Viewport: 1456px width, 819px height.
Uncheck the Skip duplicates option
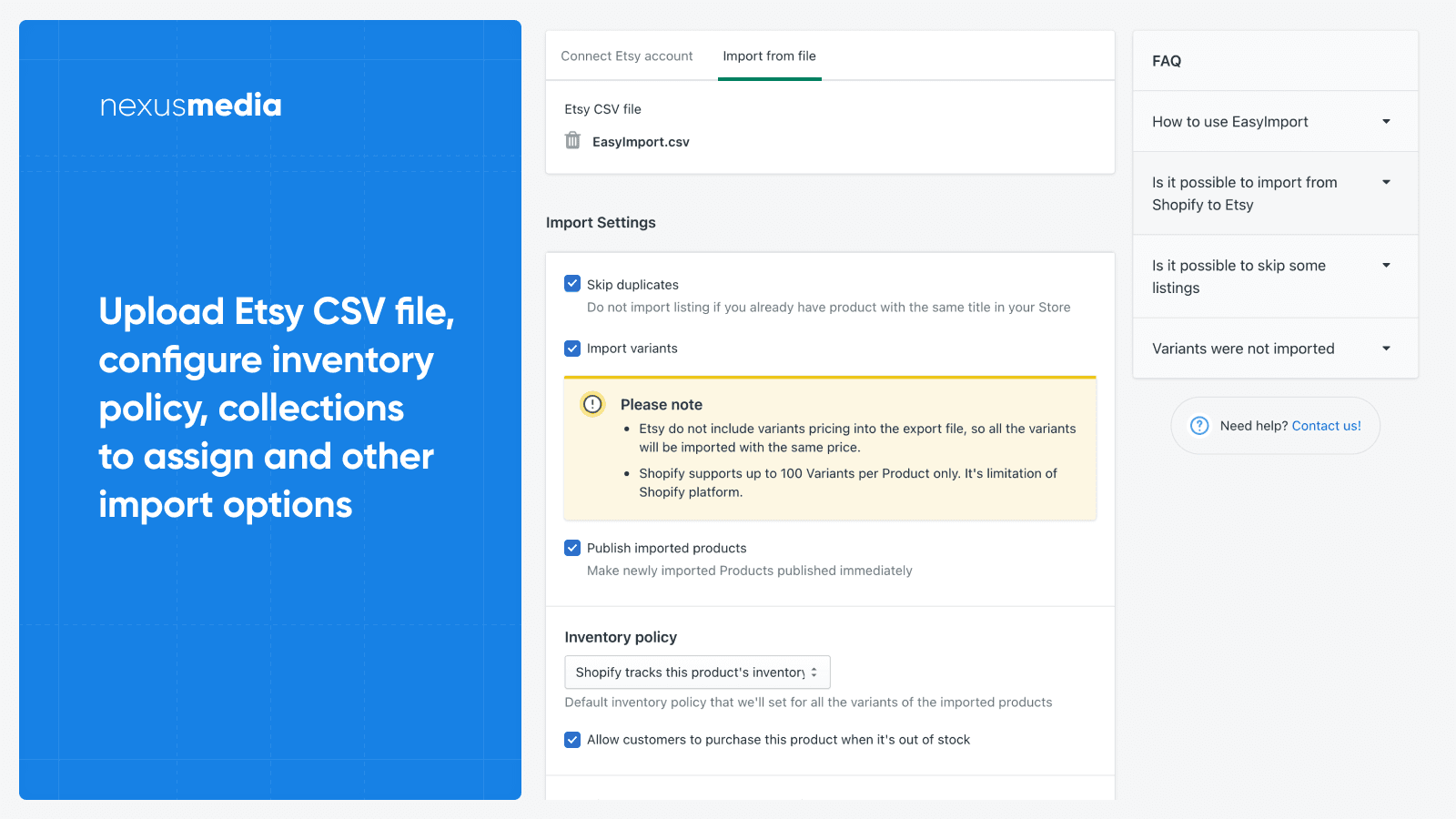point(572,283)
